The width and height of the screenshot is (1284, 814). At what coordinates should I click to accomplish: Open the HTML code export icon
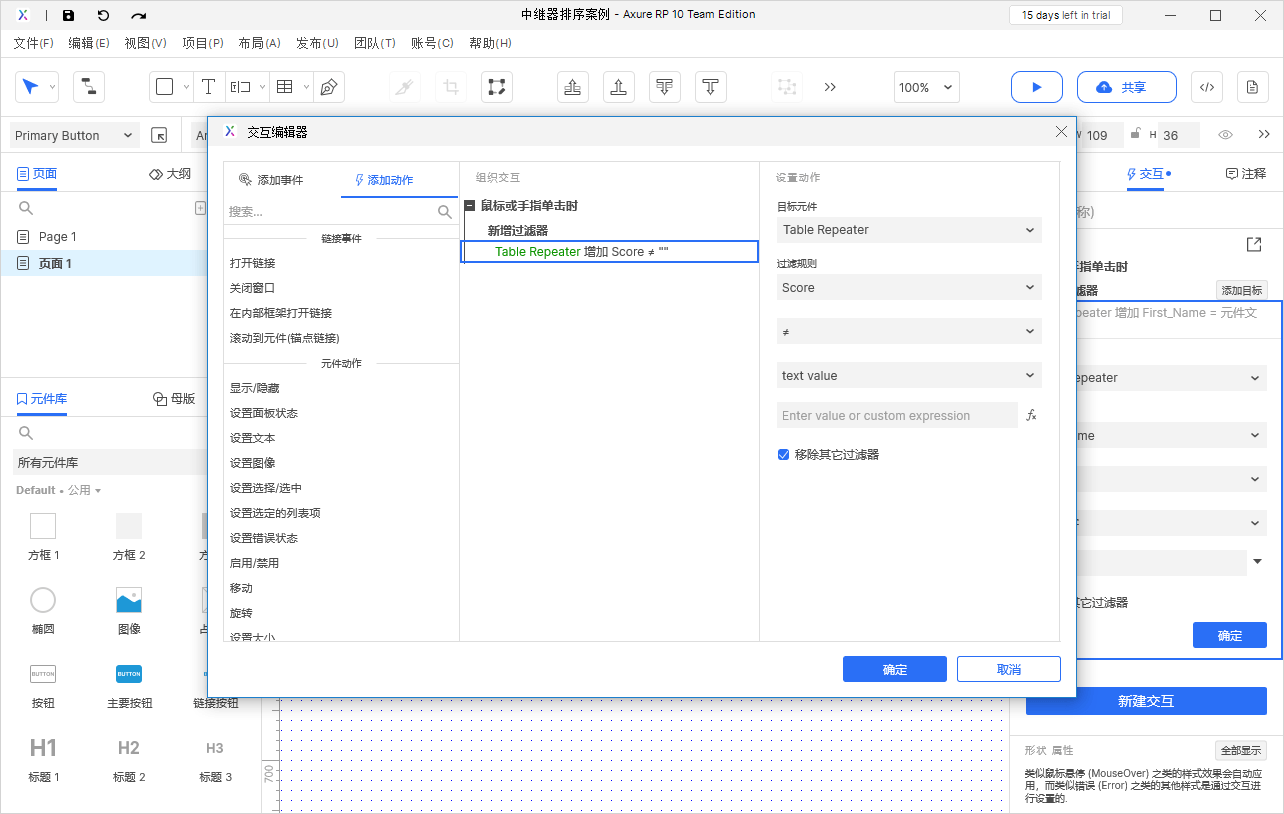pos(1207,87)
